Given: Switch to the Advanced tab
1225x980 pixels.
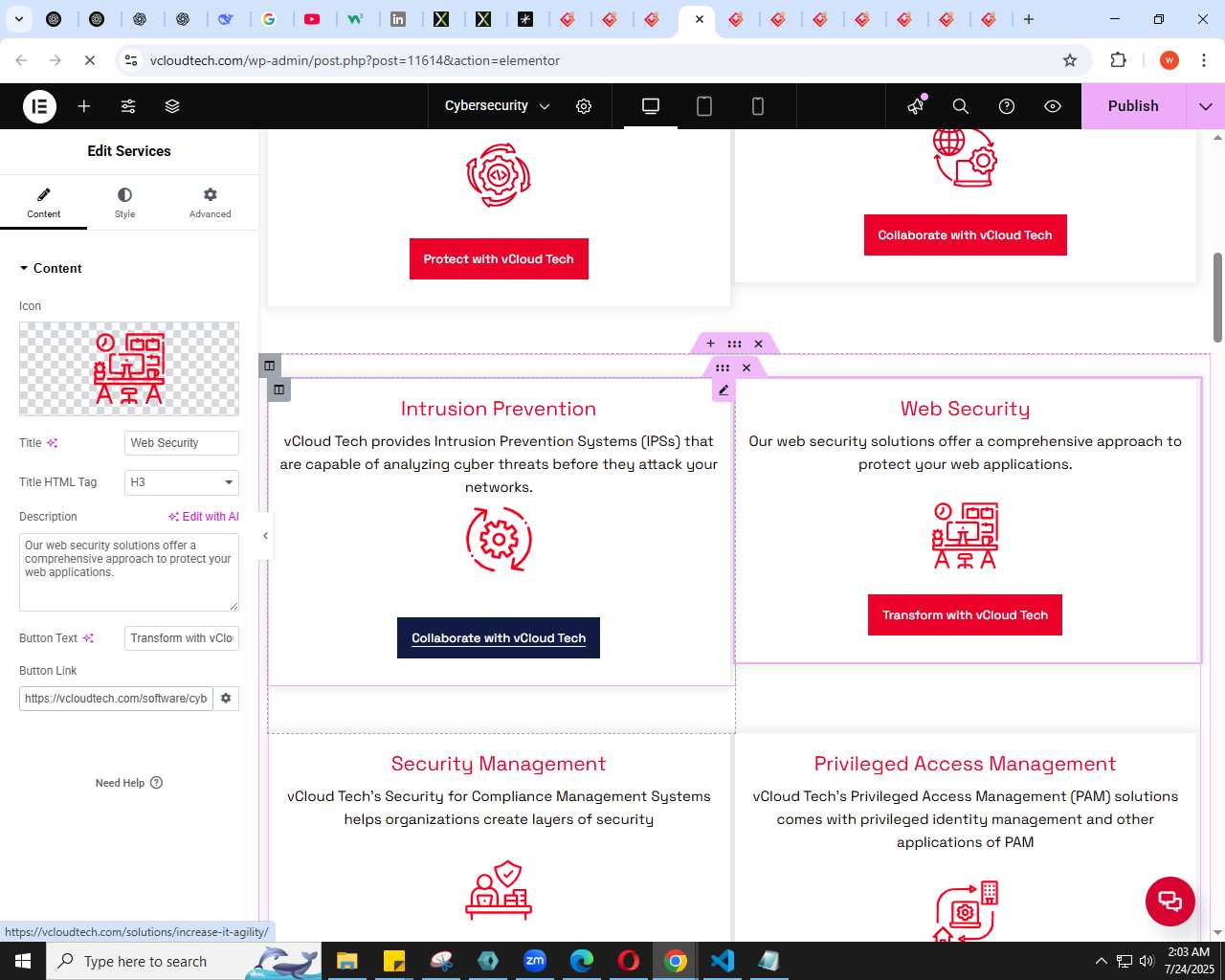Looking at the screenshot, I should [211, 203].
